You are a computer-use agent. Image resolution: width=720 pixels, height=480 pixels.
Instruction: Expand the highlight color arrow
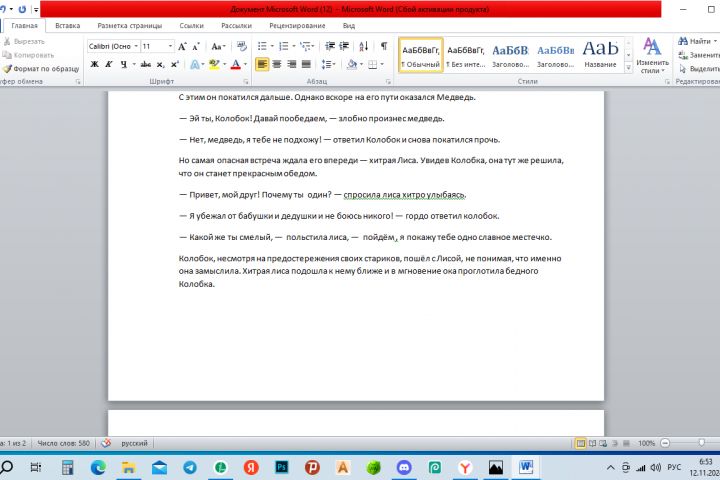coord(225,64)
